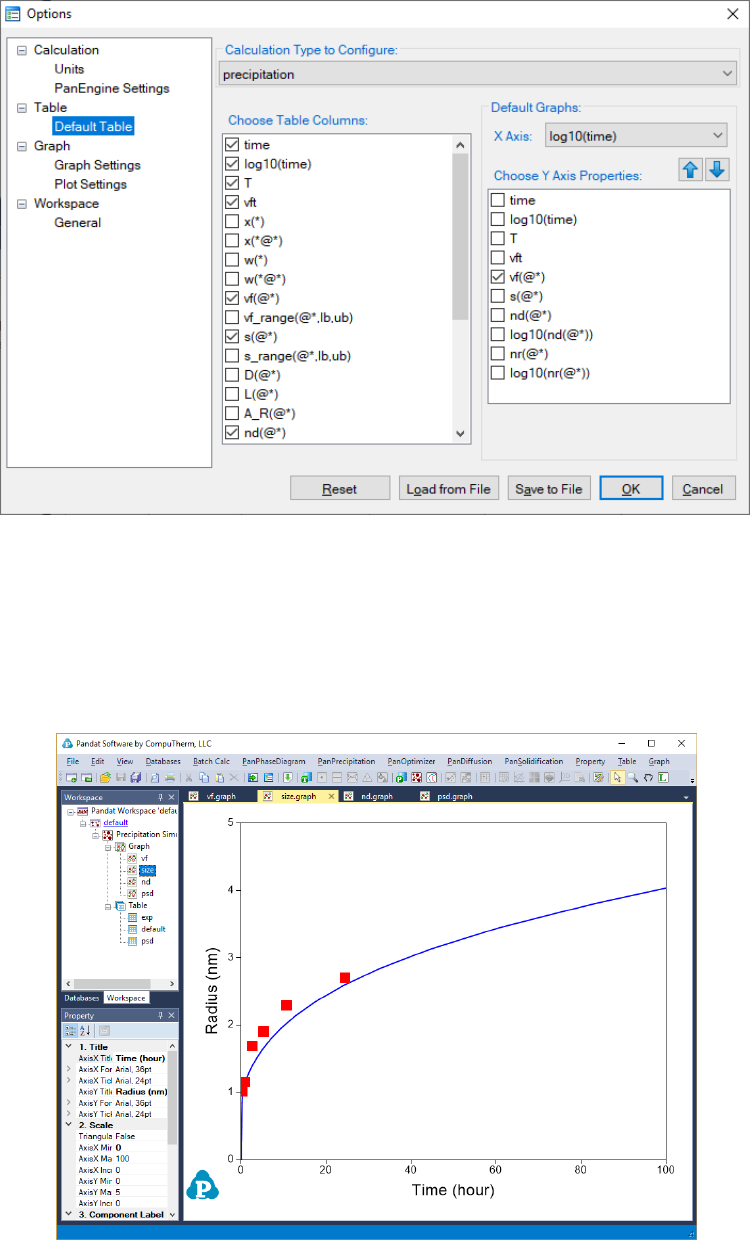This screenshot has width=750, height=1240.
Task: Switch to the vf.graph tab
Action: click(x=221, y=796)
